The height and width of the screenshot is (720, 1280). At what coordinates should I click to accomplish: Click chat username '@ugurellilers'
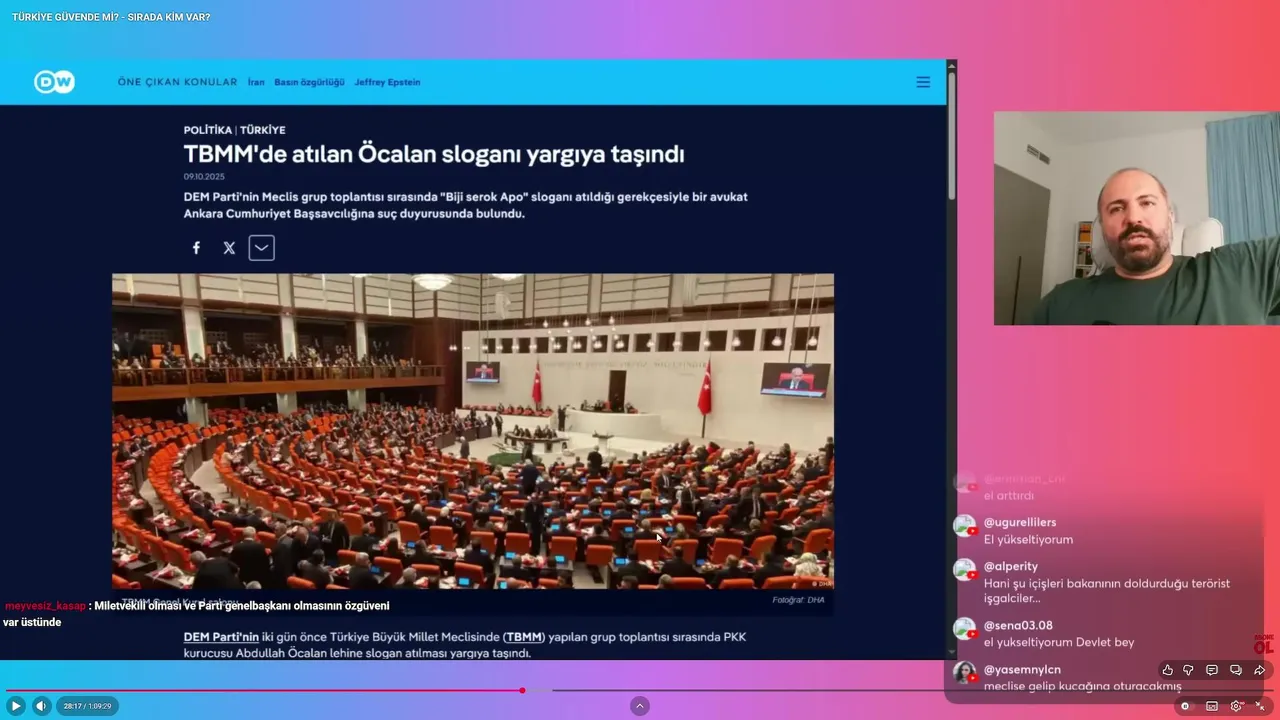pos(1020,522)
